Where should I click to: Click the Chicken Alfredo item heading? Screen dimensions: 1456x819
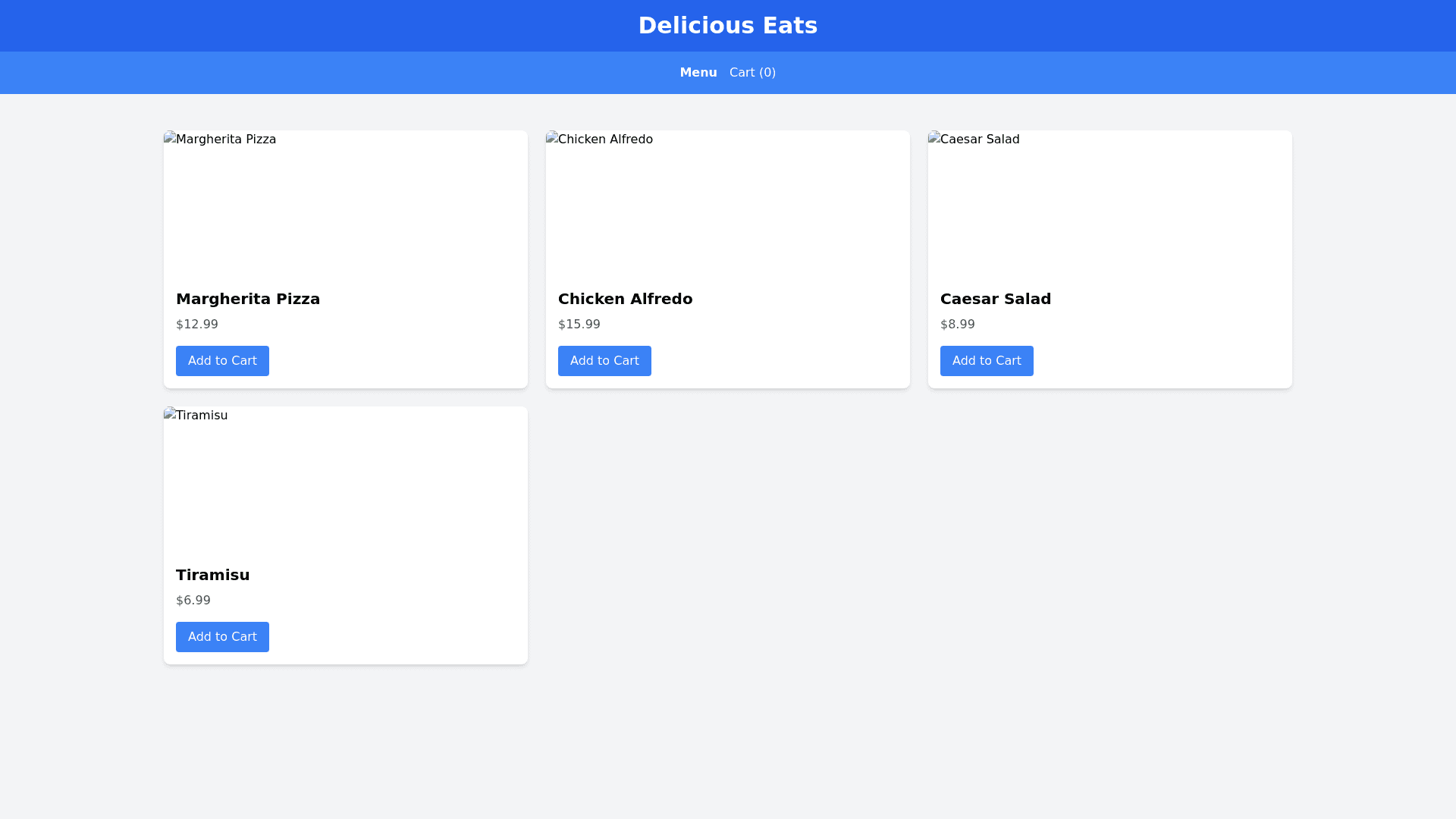(x=625, y=299)
